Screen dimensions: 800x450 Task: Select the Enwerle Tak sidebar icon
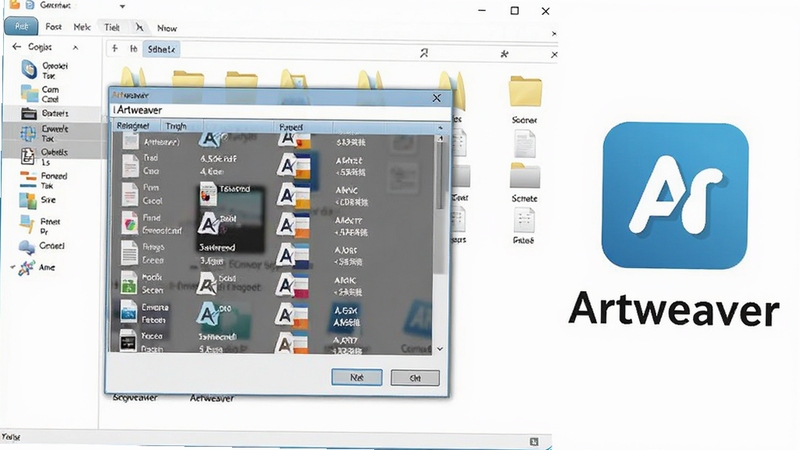pos(28,134)
